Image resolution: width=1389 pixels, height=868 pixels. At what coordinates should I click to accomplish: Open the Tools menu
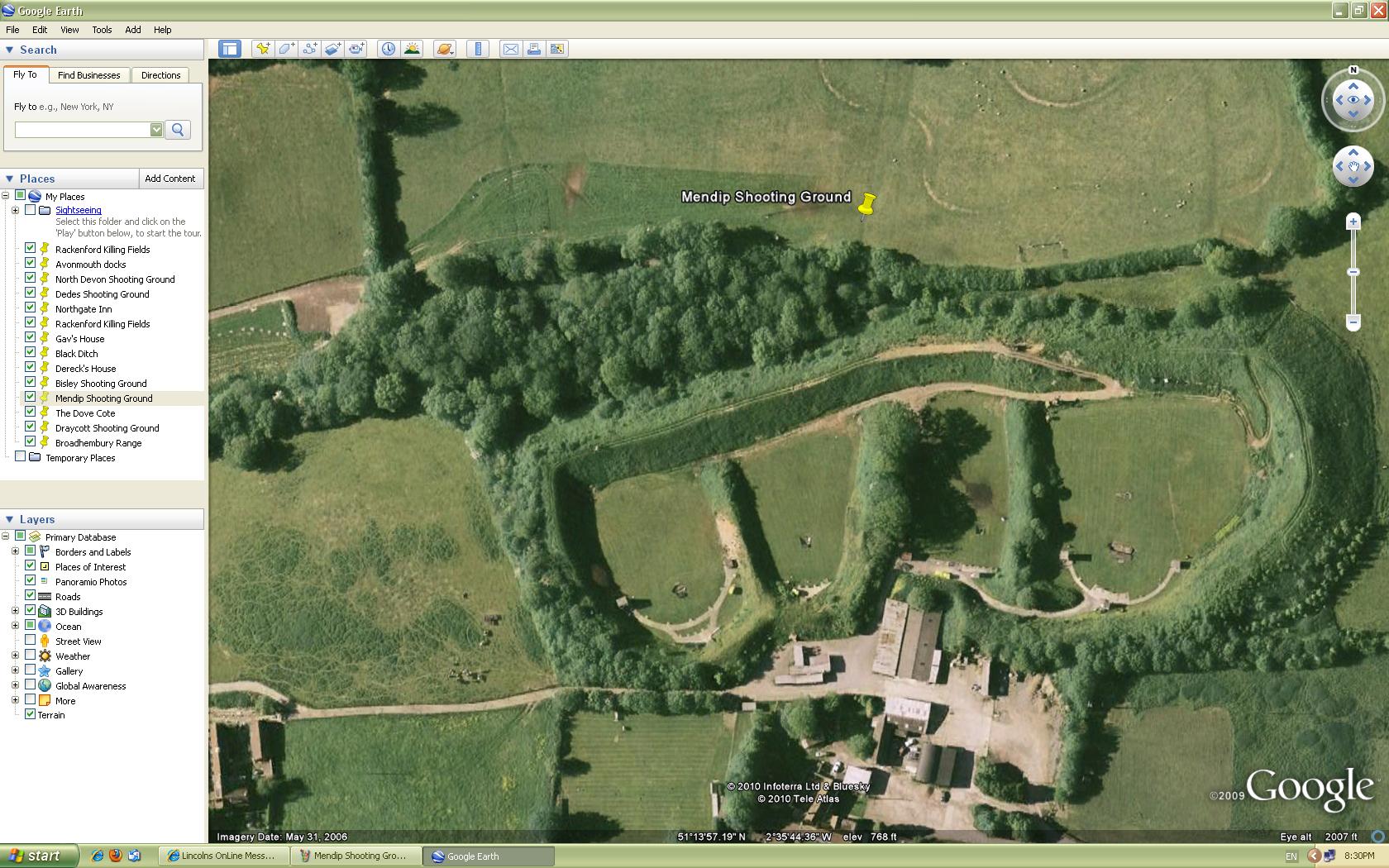(102, 30)
